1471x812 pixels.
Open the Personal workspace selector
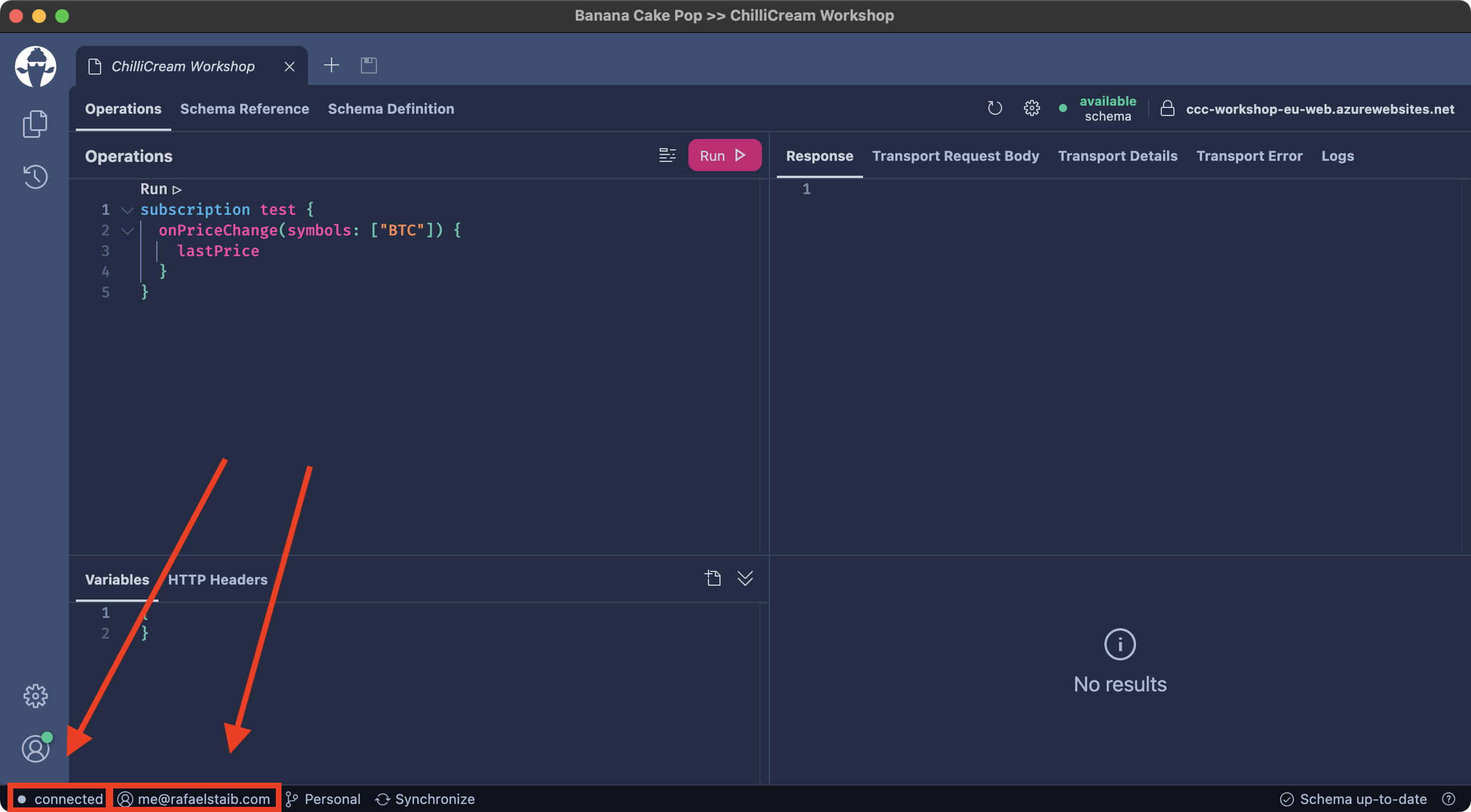point(323,799)
